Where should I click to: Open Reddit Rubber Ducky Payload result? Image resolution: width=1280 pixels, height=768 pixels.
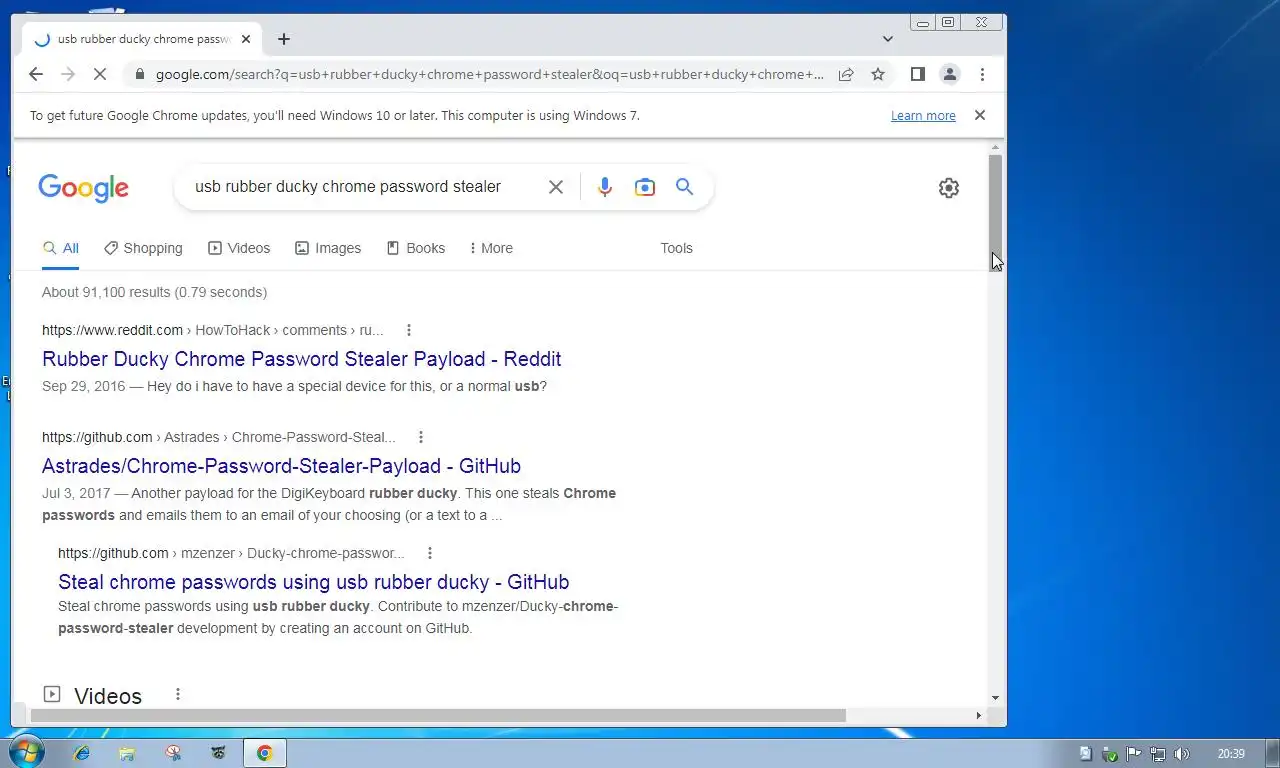click(x=301, y=359)
